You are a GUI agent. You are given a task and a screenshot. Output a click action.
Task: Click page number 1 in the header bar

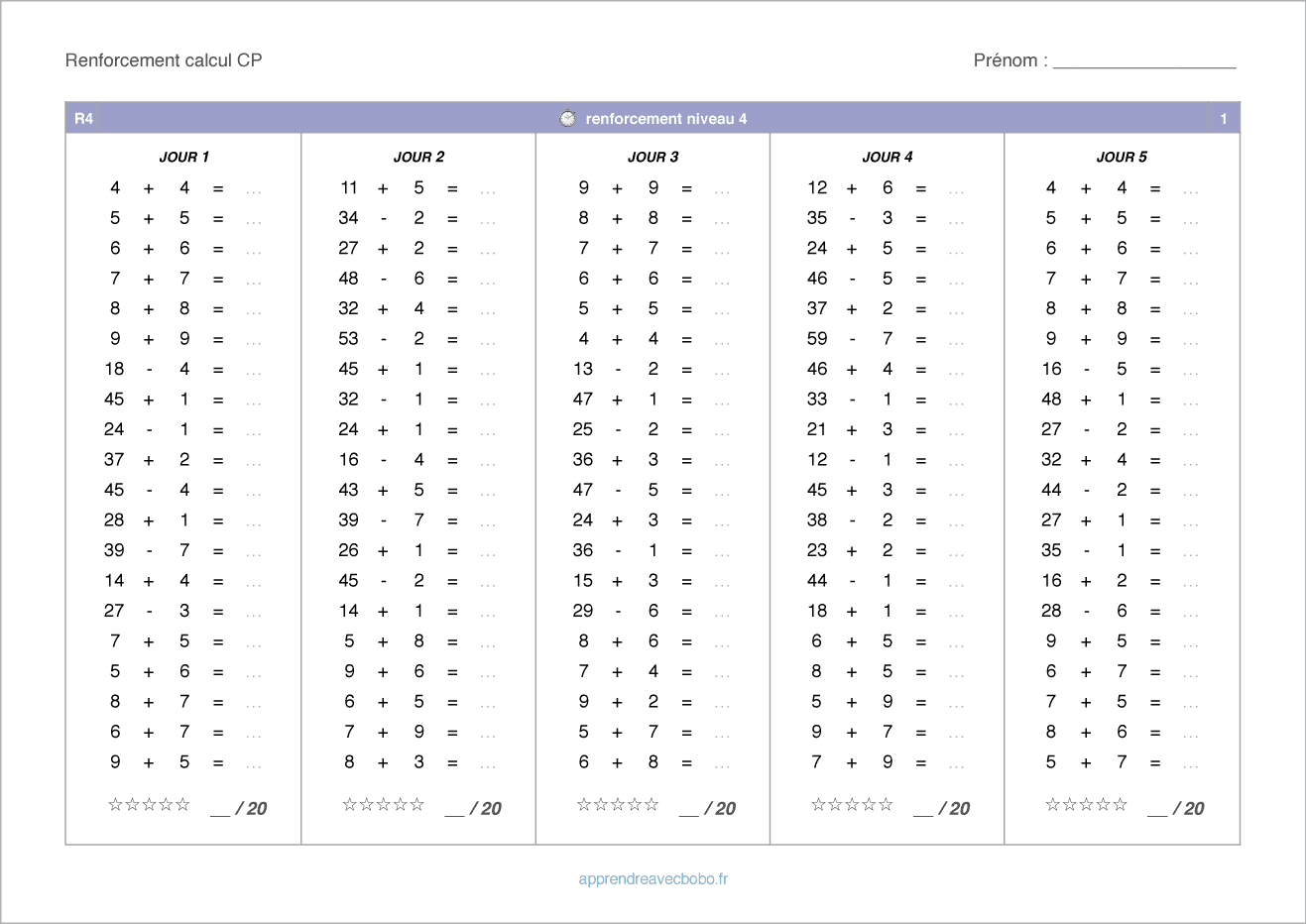[1224, 119]
